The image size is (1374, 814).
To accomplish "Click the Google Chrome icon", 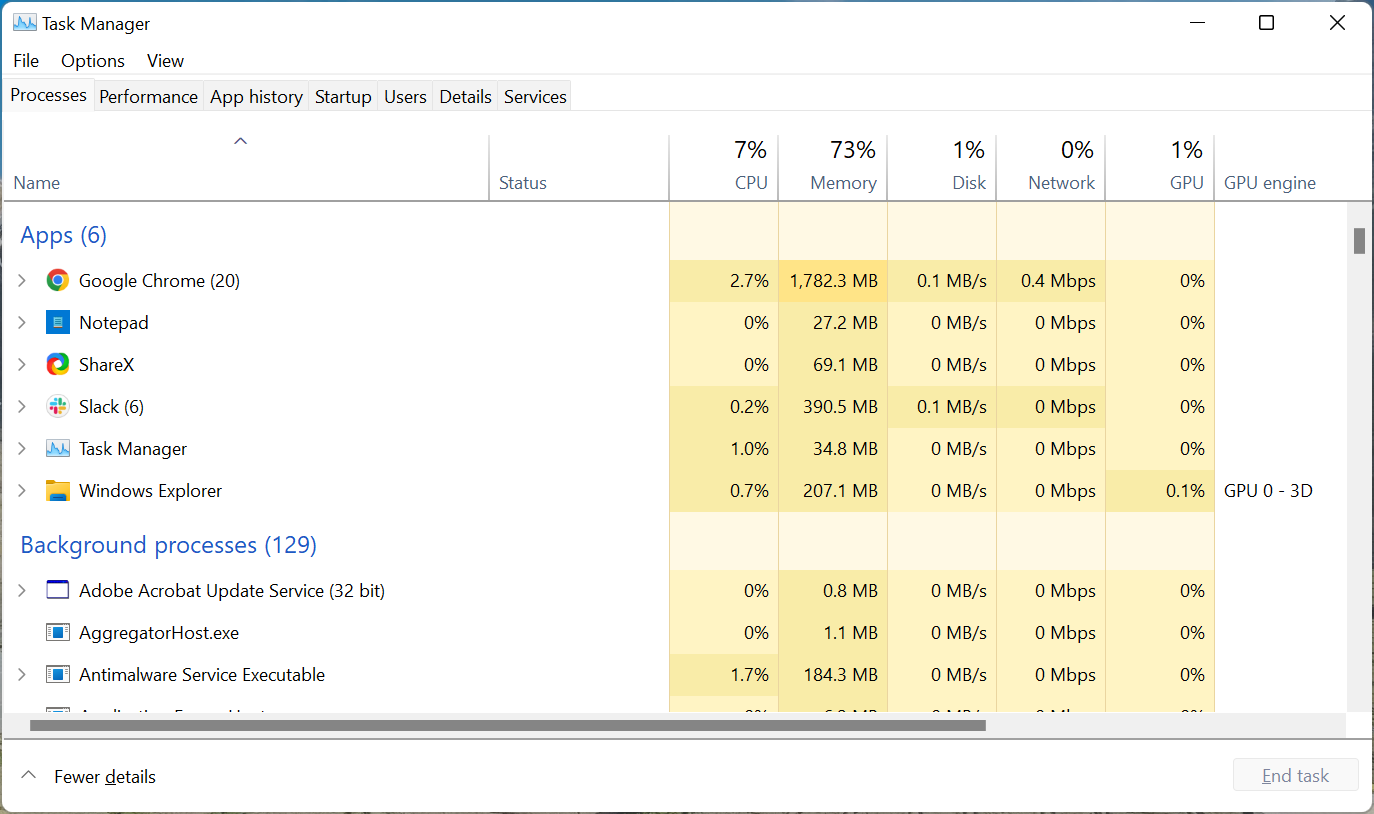I will (58, 281).
